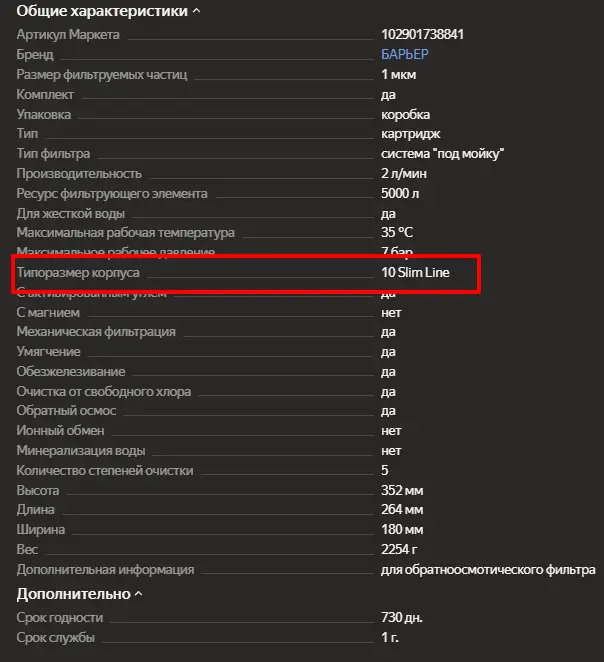Click the Высота 352 мм value
The width and height of the screenshot is (604, 662).
(x=402, y=490)
